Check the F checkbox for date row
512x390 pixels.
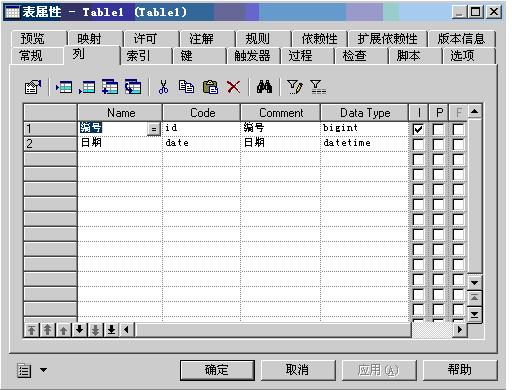pyautogui.click(x=458, y=144)
